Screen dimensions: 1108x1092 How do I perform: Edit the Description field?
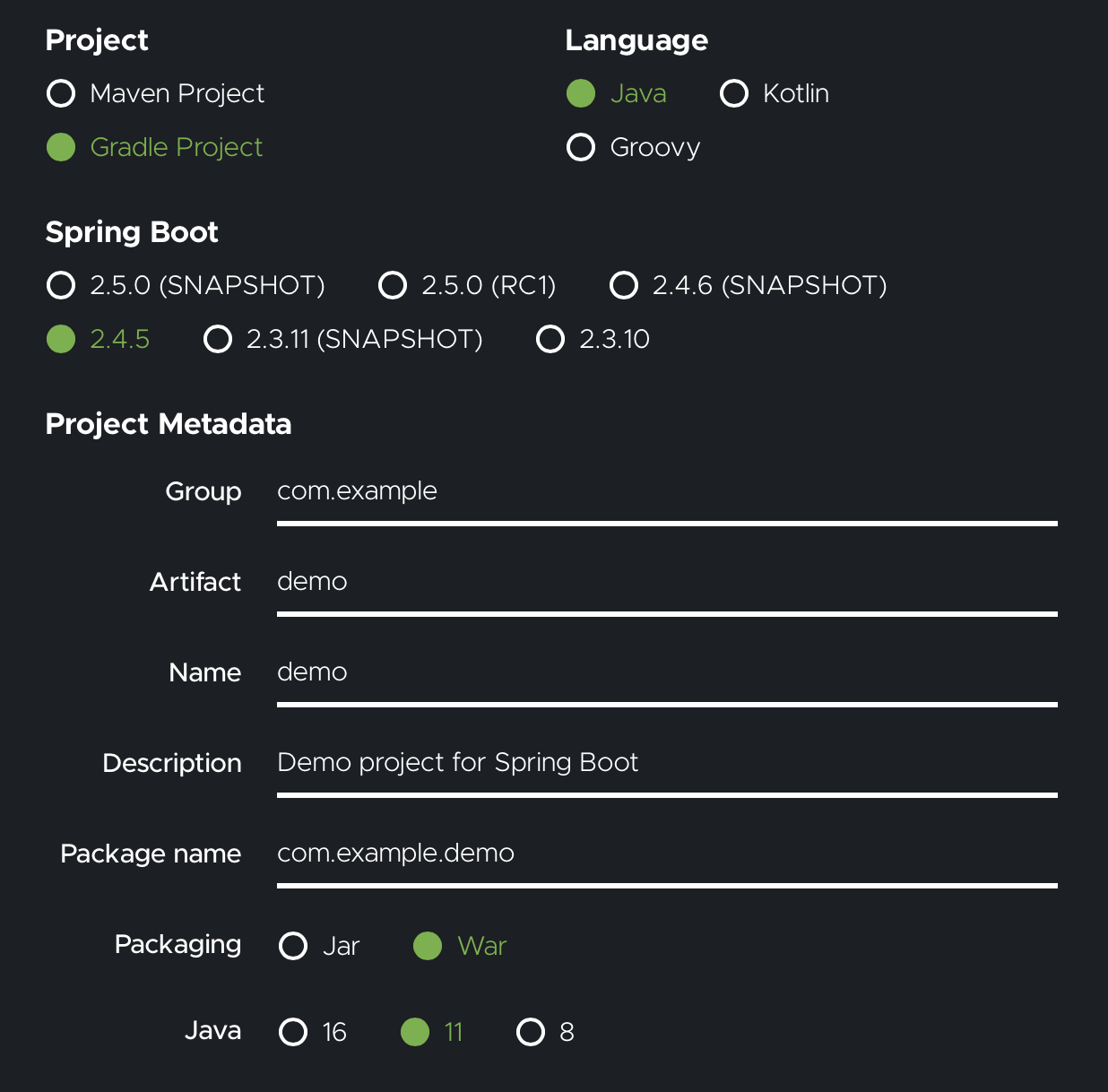pos(667,763)
